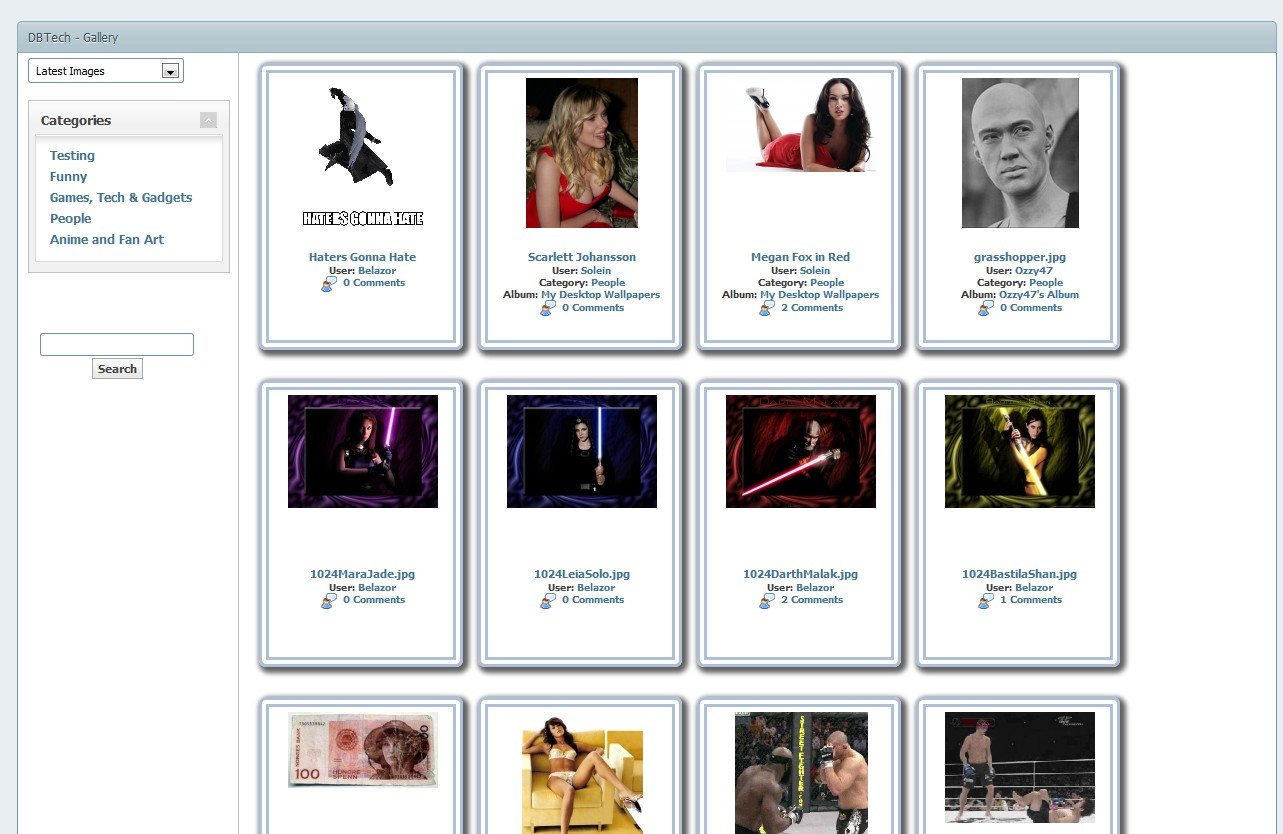Screen dimensions: 1283x834
Task: Open the People category in sidebar
Action: 70,218
